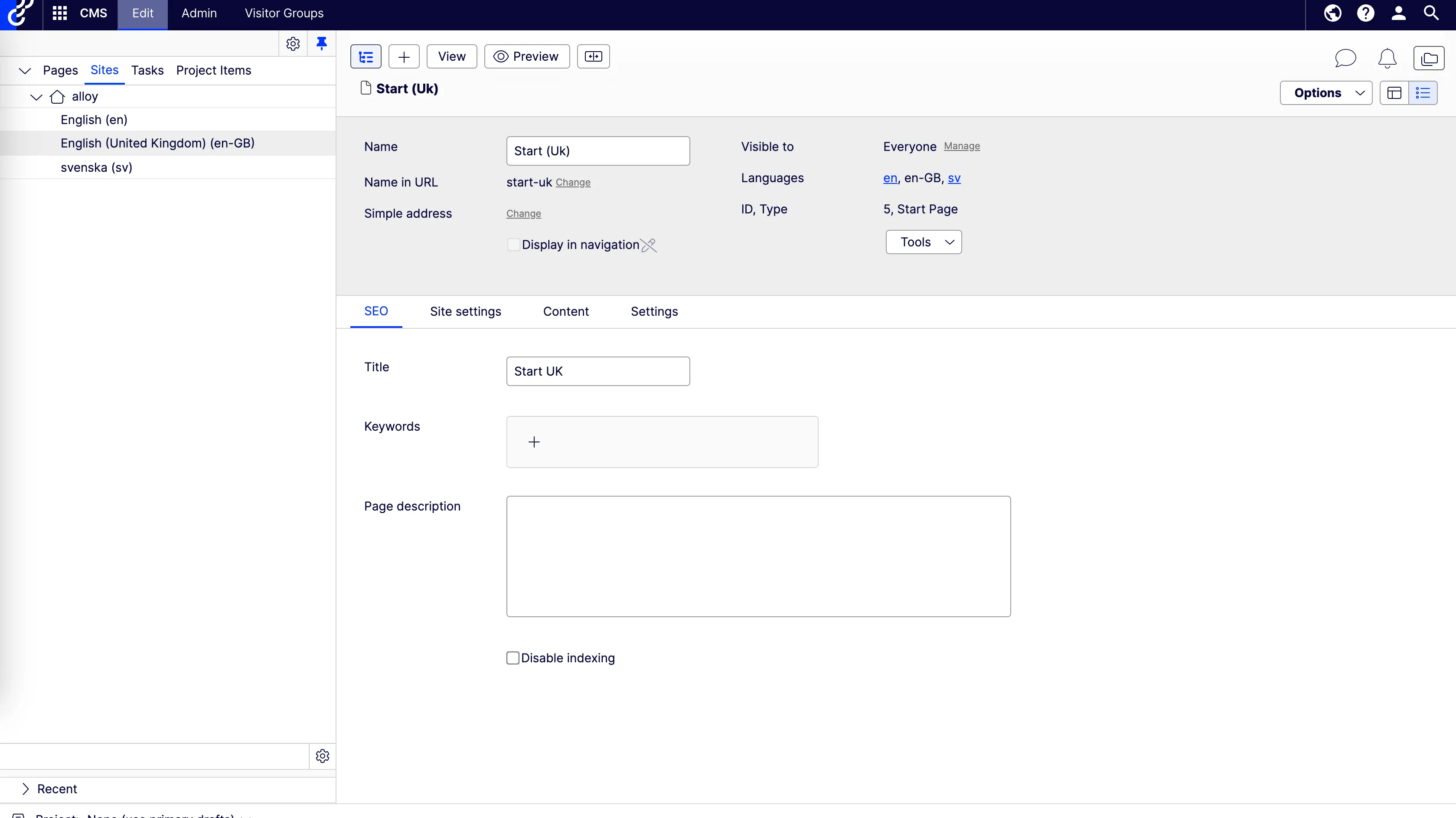1456x818 pixels.
Task: Click the View button
Action: click(x=452, y=56)
